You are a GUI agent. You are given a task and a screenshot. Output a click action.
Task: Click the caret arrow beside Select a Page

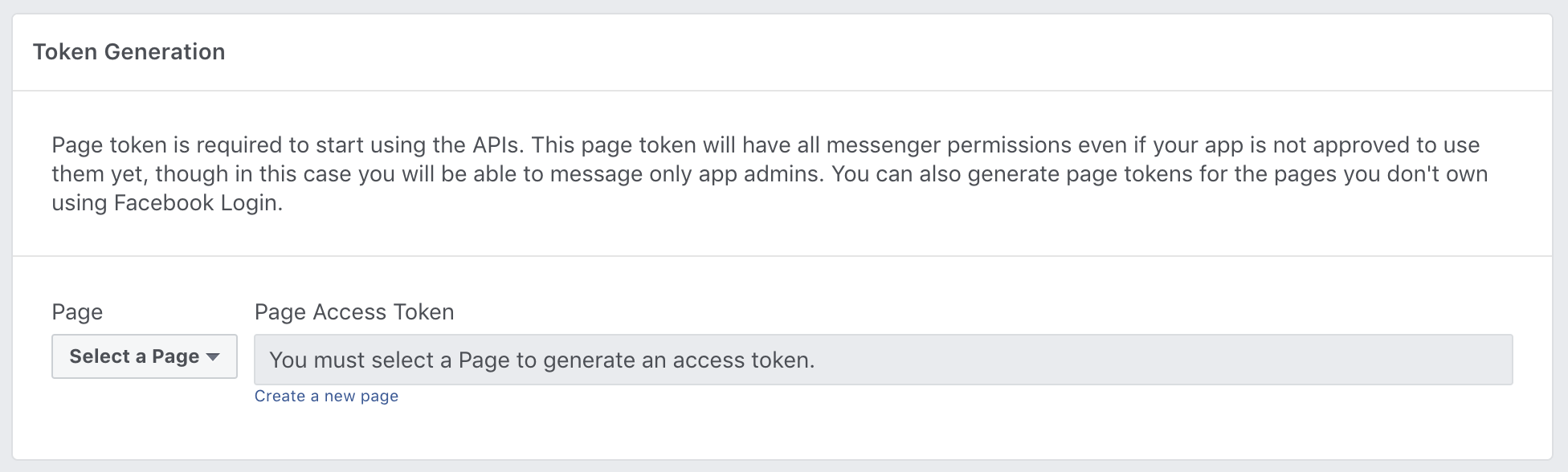[x=213, y=357]
